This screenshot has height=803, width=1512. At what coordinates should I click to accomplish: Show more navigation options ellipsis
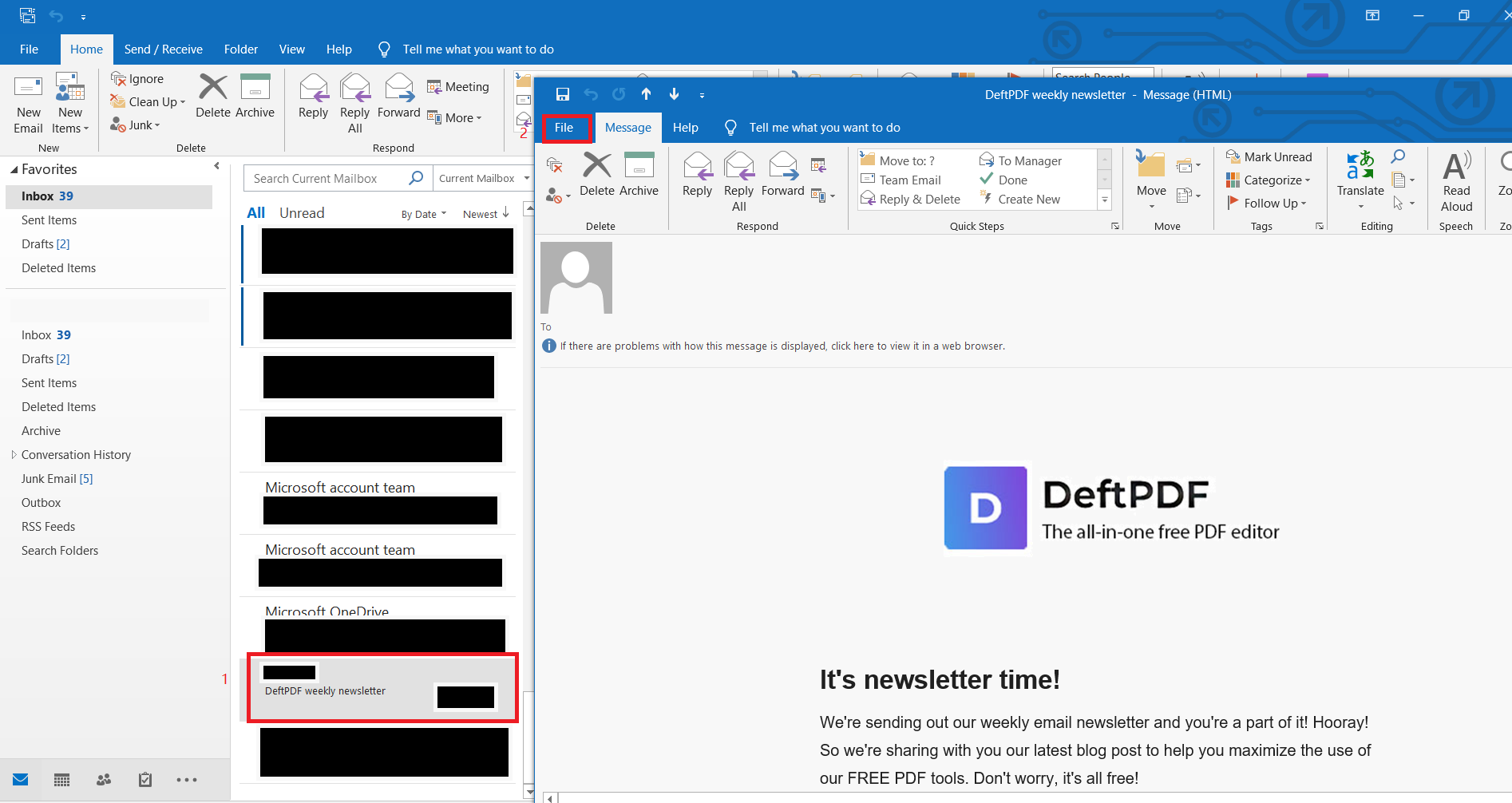pos(187,780)
